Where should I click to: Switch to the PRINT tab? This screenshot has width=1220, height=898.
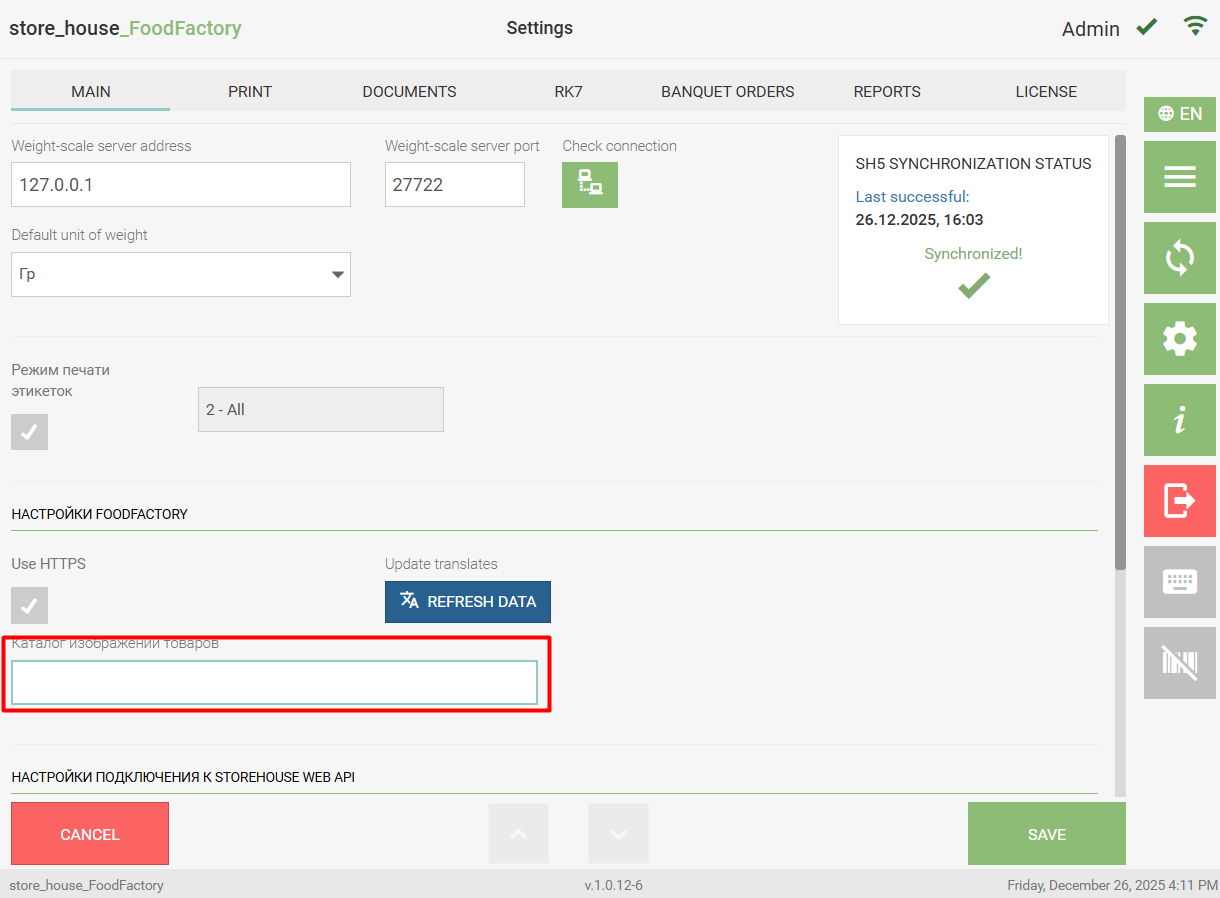click(x=250, y=92)
